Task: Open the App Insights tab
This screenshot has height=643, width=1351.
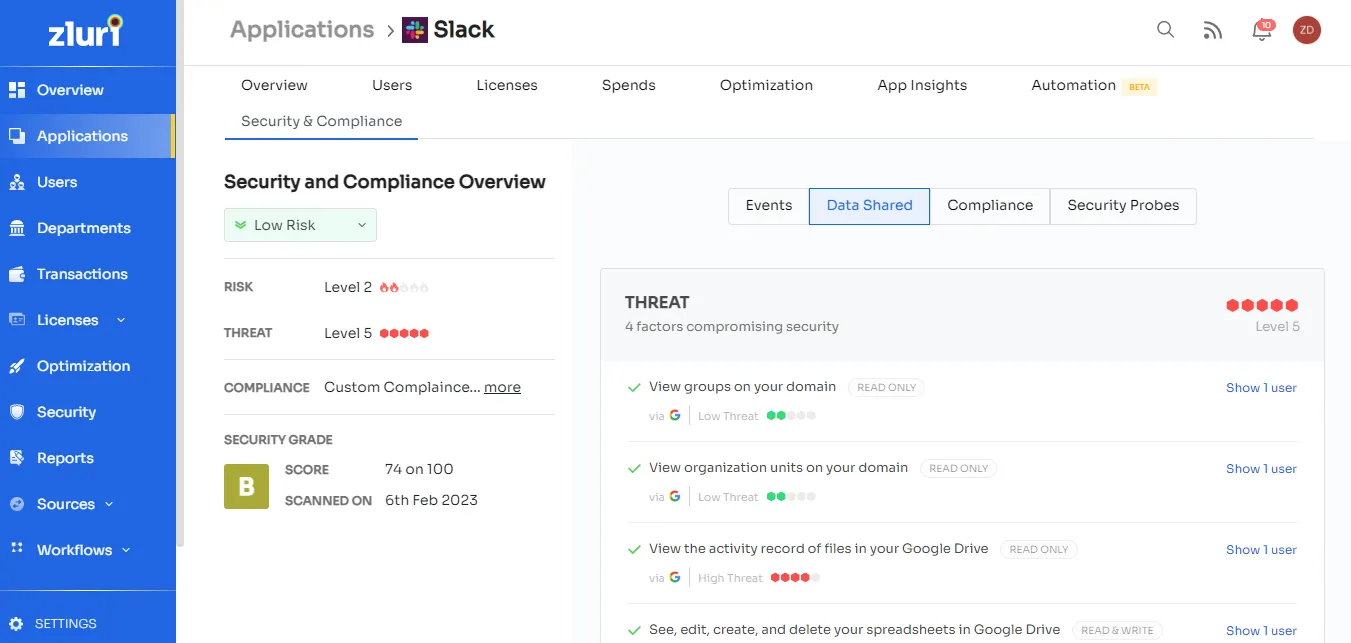Action: (922, 85)
